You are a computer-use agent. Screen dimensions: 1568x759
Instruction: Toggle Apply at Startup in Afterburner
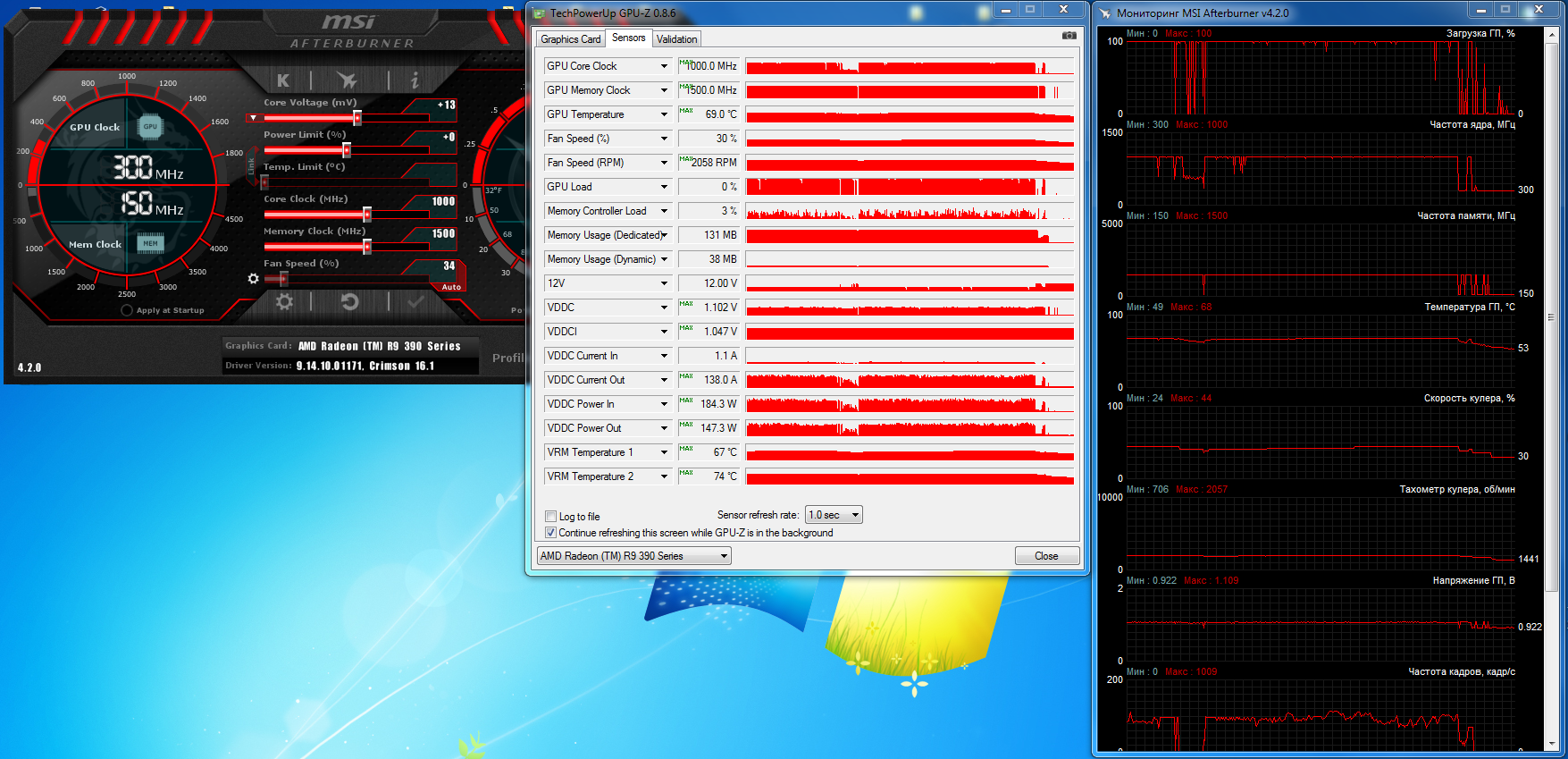click(x=127, y=310)
